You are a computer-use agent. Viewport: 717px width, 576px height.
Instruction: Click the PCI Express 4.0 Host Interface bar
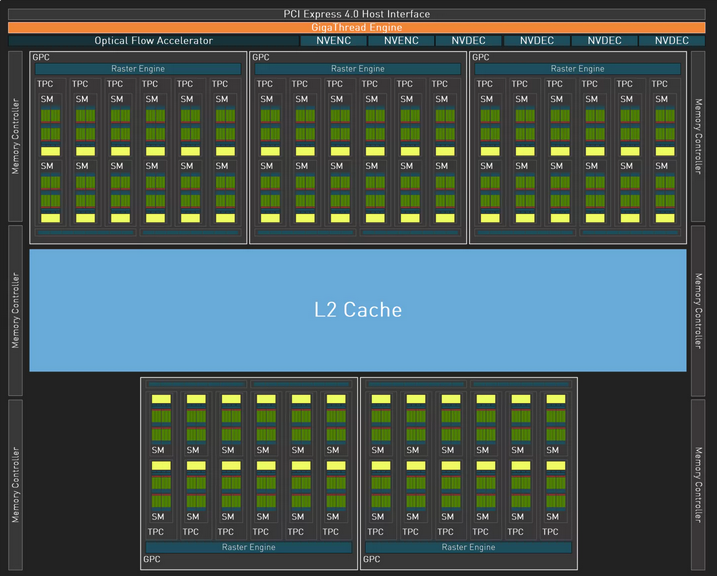pyautogui.click(x=357, y=14)
